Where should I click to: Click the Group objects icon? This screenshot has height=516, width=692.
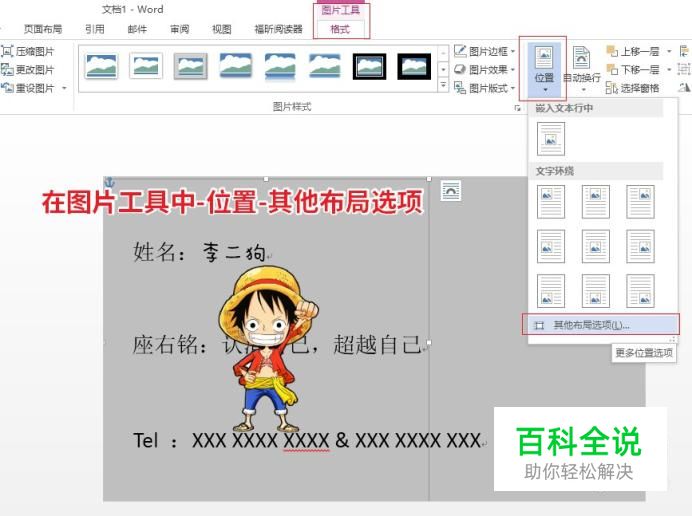pos(684,69)
